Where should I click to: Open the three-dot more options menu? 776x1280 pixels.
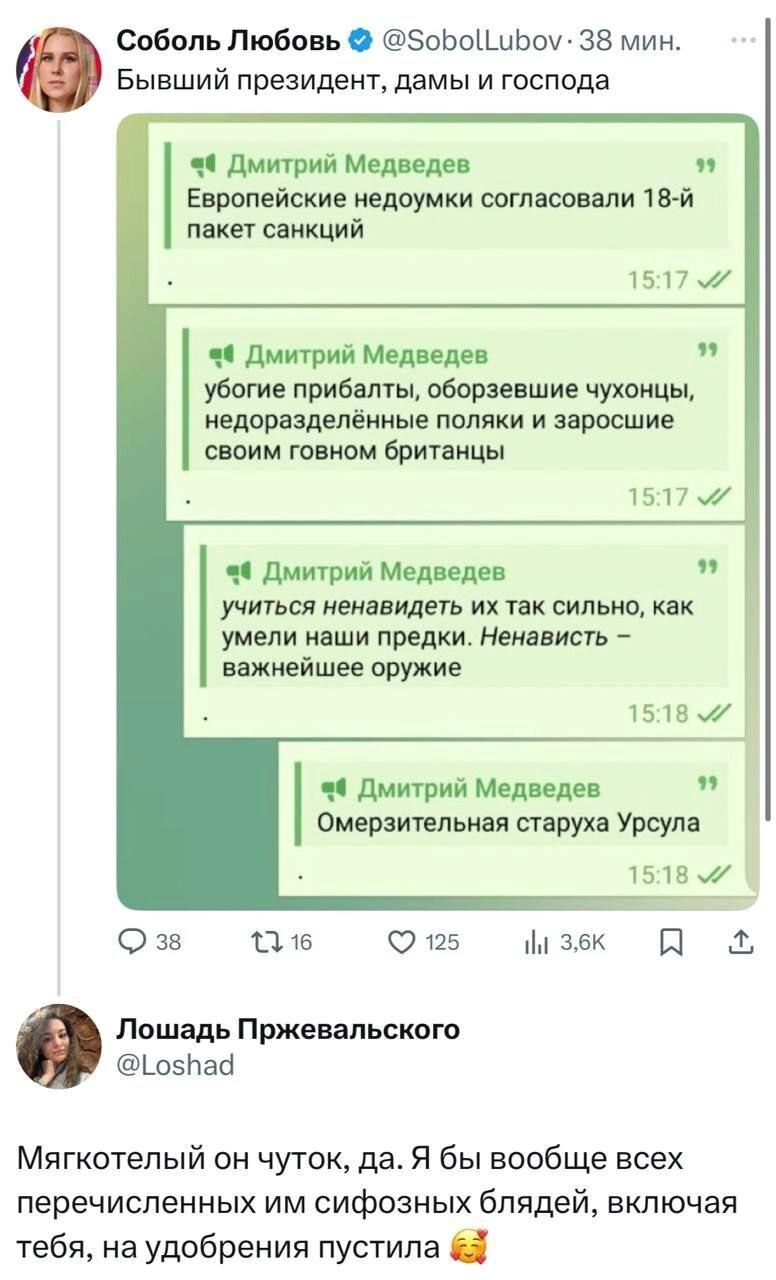point(743,41)
